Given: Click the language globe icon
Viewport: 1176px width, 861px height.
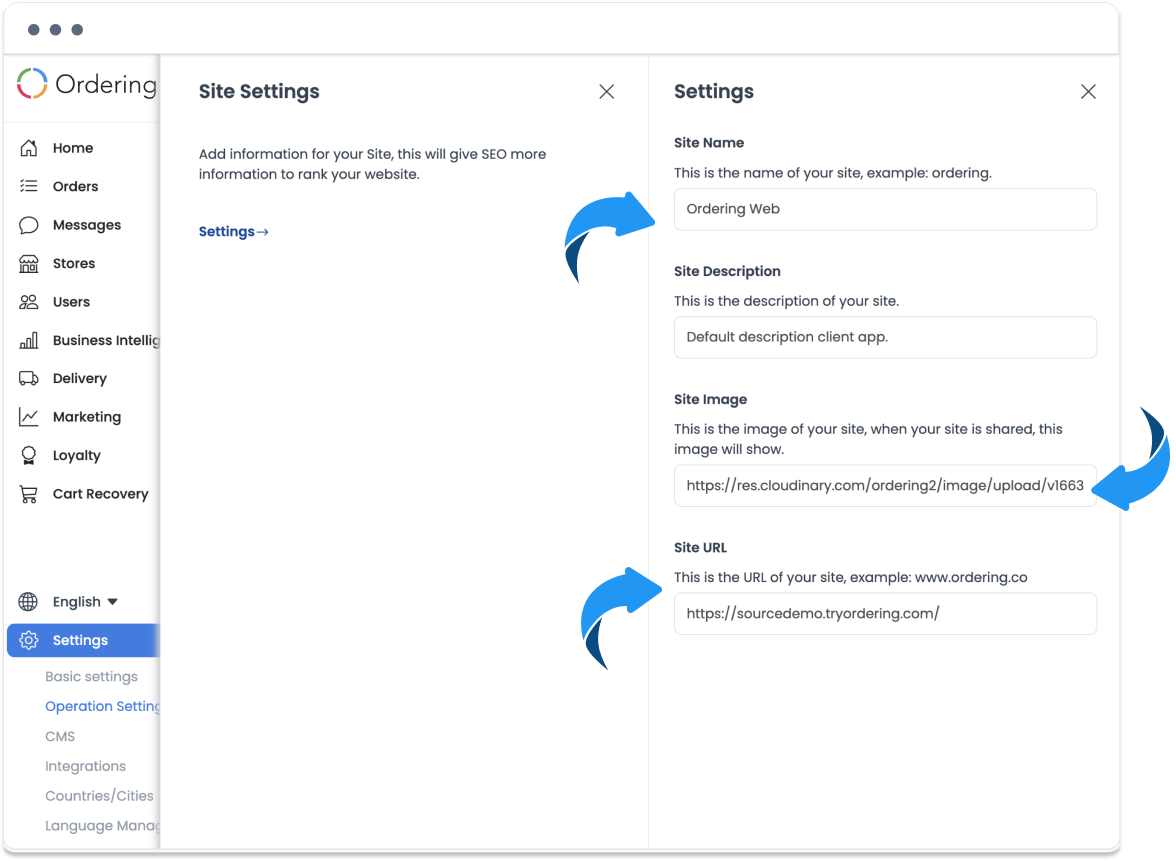Looking at the screenshot, I should point(28,602).
